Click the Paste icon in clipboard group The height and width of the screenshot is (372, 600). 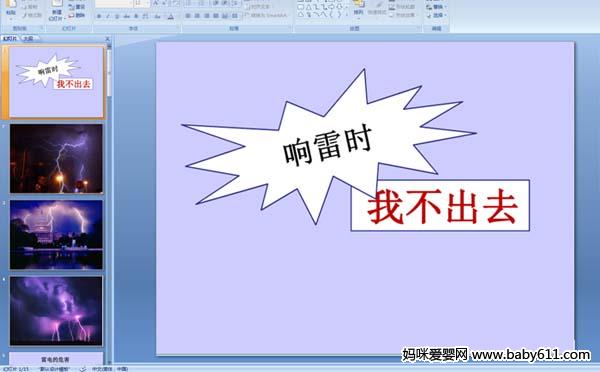click(11, 8)
